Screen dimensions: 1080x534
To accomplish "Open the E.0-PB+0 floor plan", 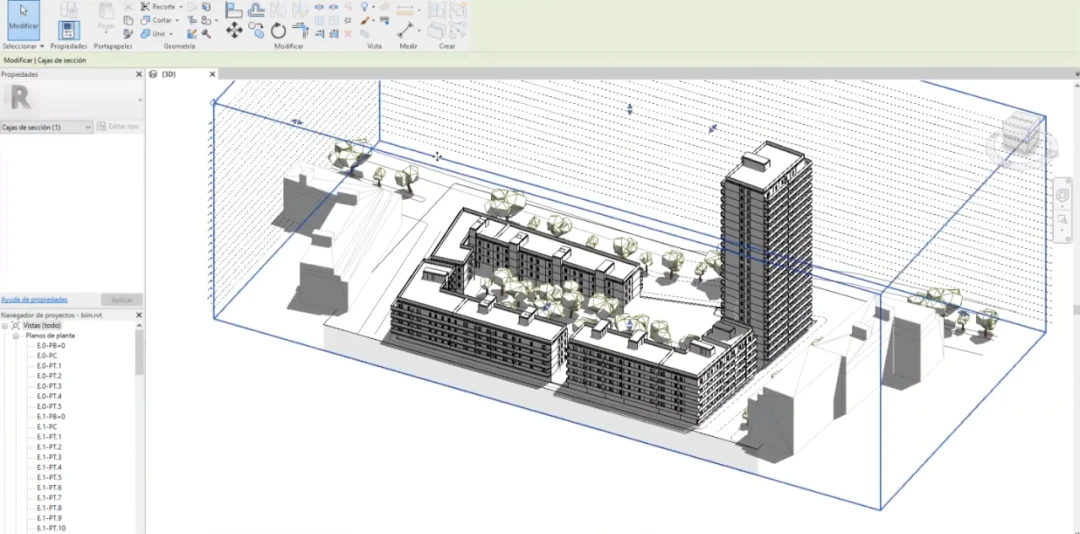I will click(x=51, y=345).
